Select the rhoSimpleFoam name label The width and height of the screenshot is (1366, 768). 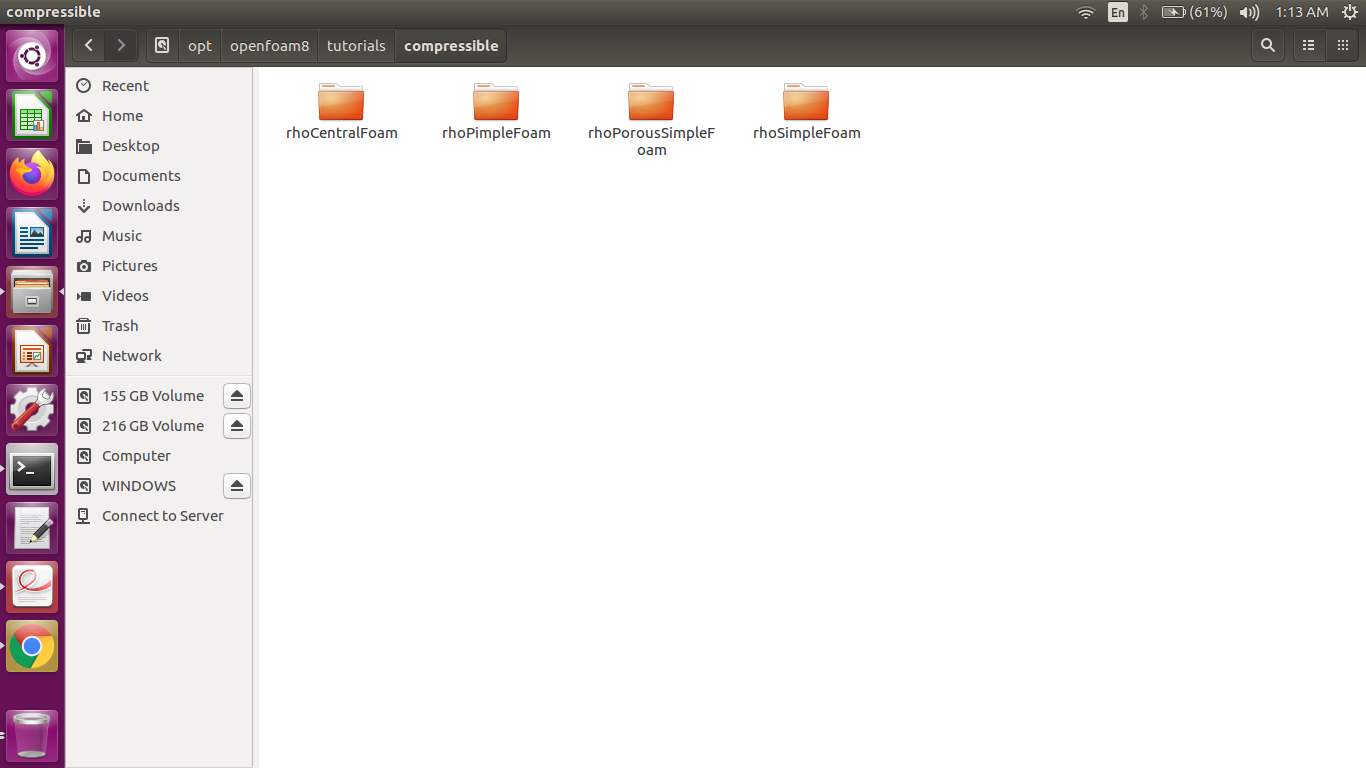tap(807, 133)
